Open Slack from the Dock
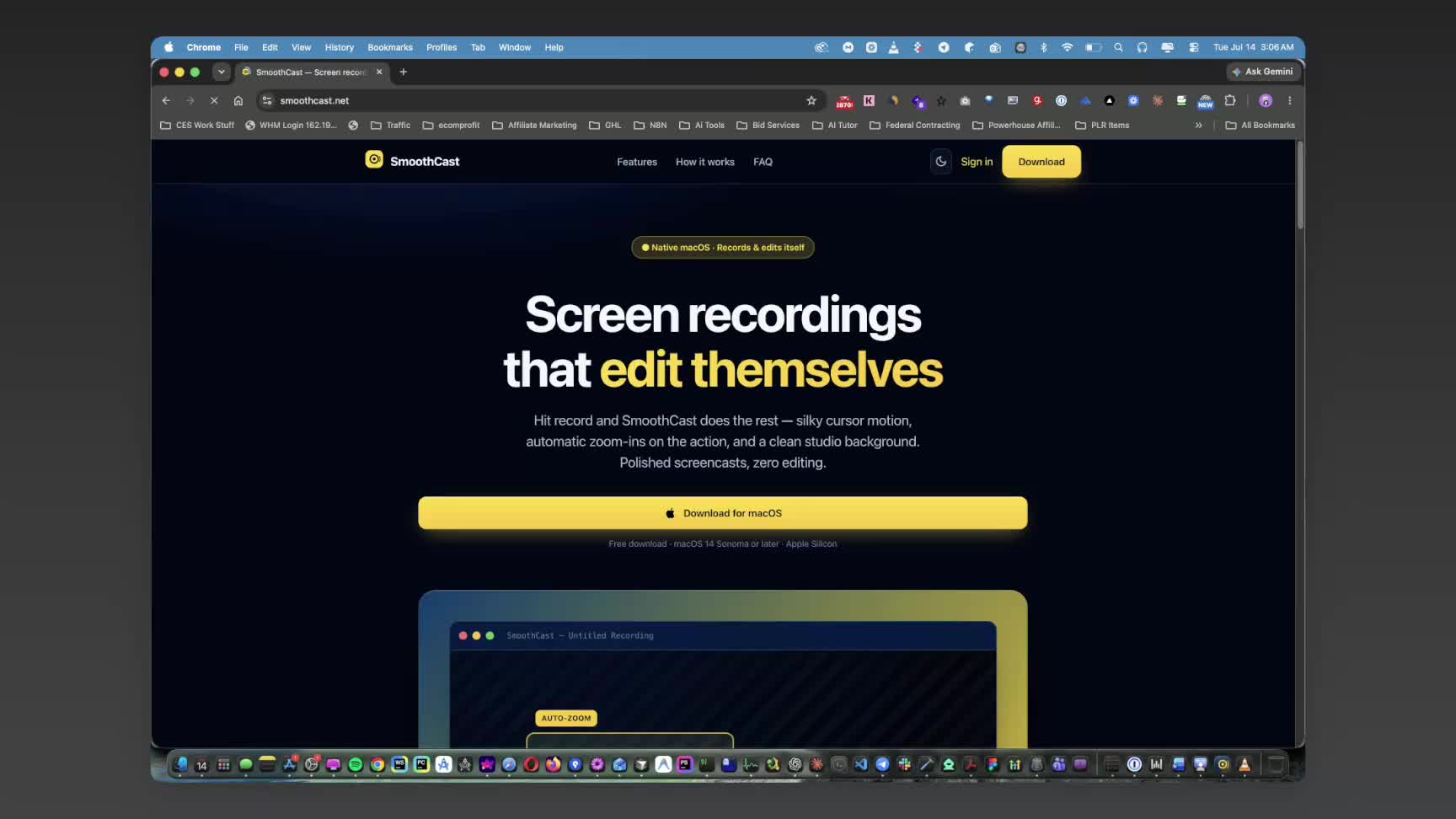 tap(904, 764)
